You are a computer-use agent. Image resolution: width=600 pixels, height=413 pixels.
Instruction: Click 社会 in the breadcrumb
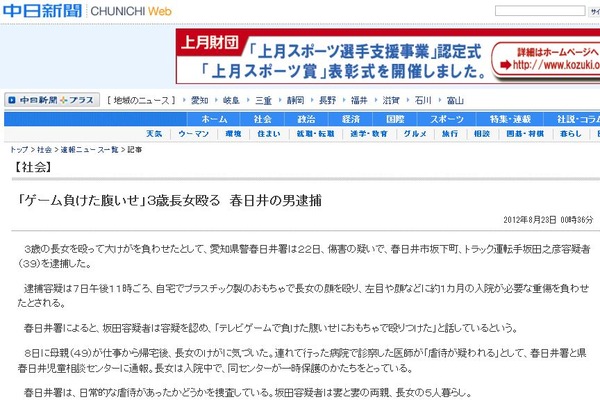pyautogui.click(x=44, y=150)
